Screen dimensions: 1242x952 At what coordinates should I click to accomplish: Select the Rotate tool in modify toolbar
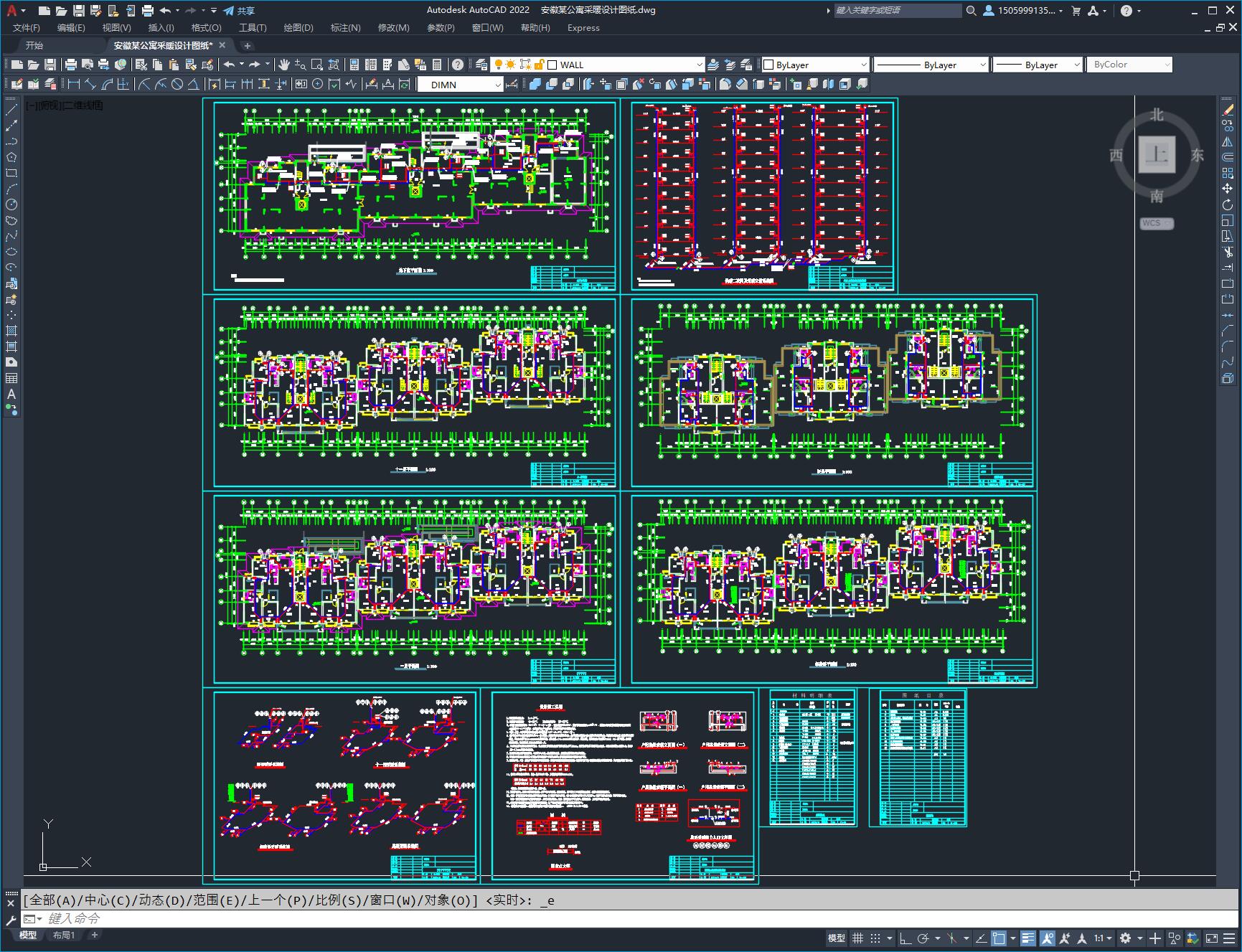(1228, 204)
